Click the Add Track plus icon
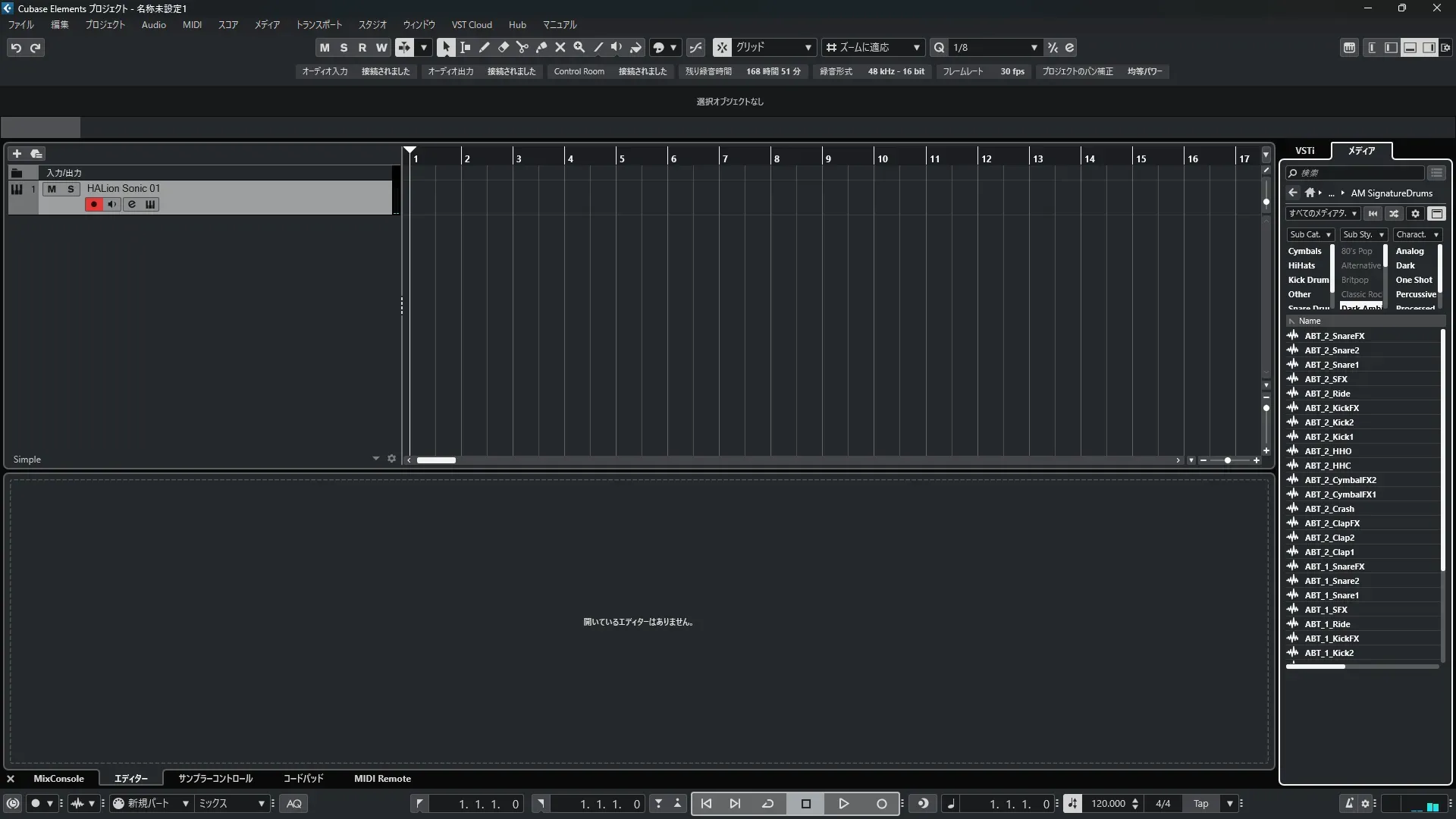The image size is (1456, 819). [x=17, y=154]
